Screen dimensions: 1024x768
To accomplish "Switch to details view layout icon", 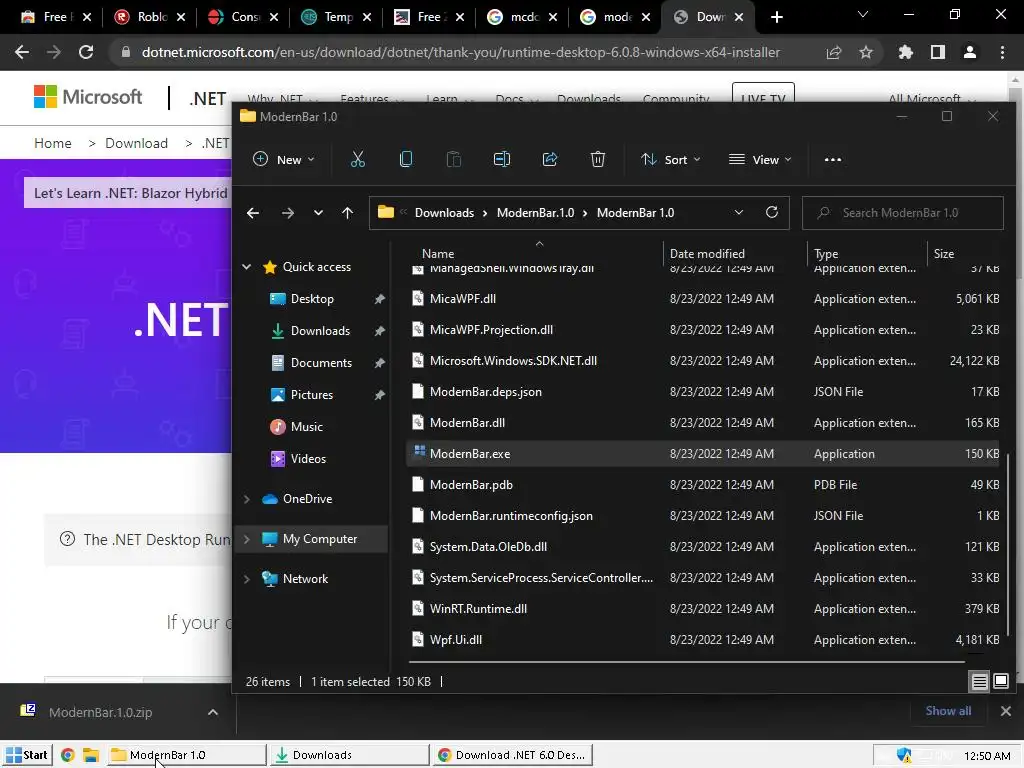I will click(x=979, y=682).
